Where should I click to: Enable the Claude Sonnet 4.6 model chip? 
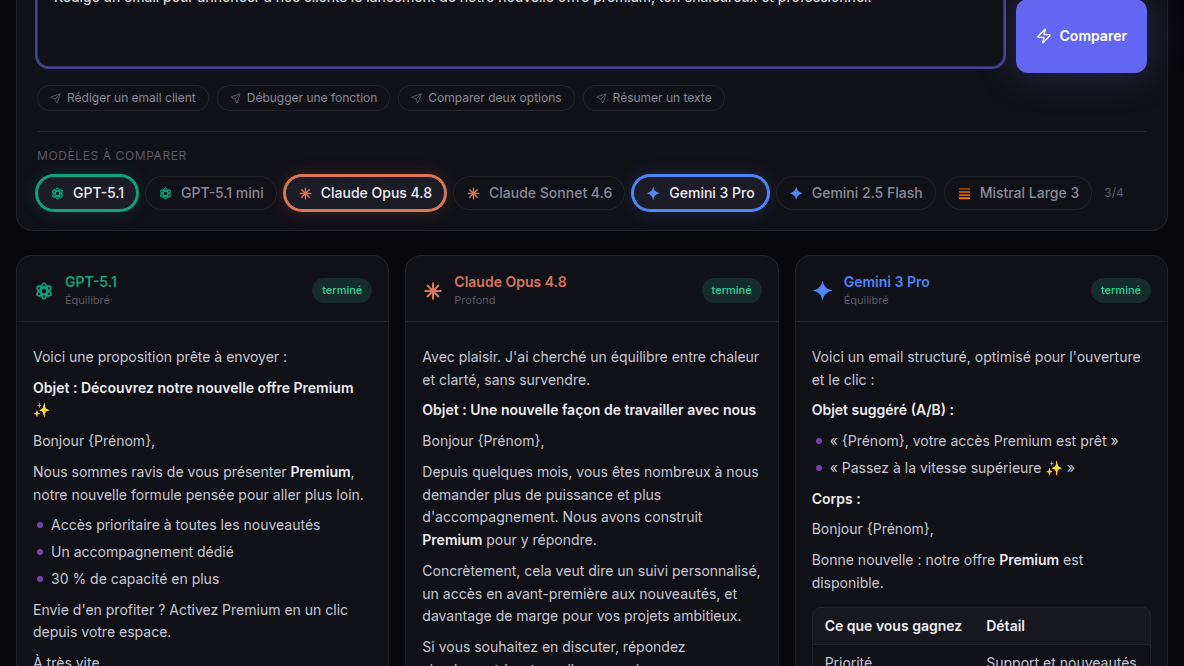tap(539, 193)
